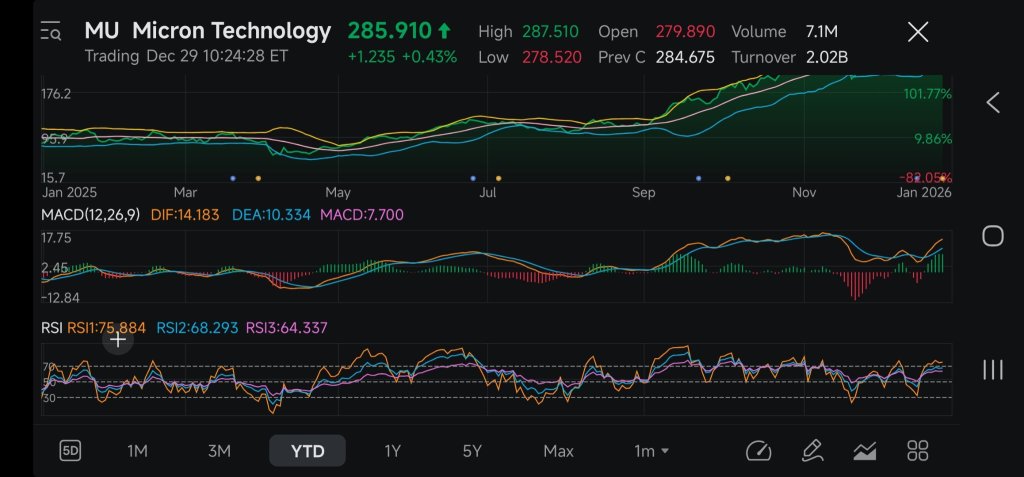
Task: Open the four-square layout grid icon
Action: 918,450
